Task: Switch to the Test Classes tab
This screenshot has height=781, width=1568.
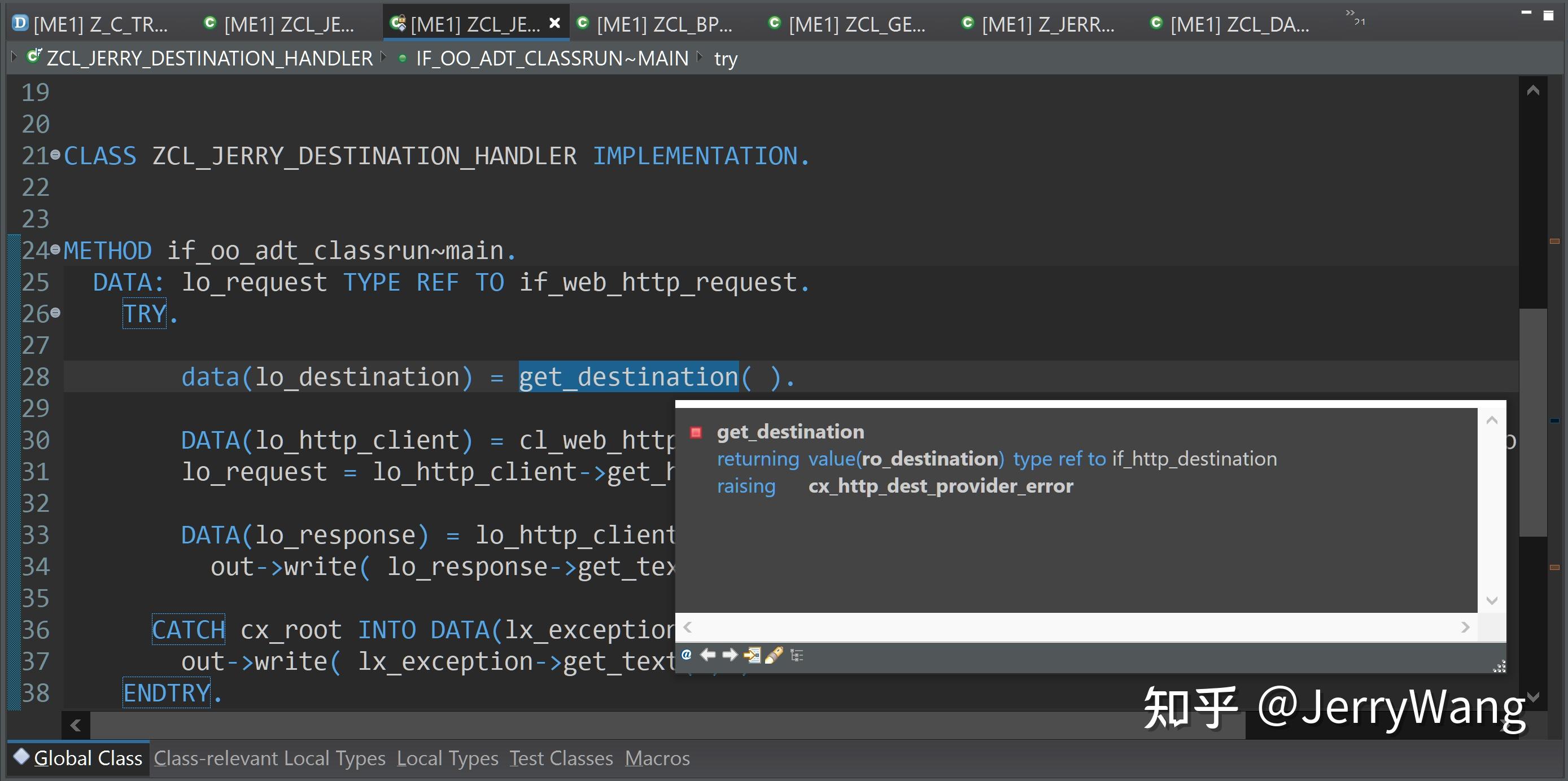Action: (x=561, y=757)
